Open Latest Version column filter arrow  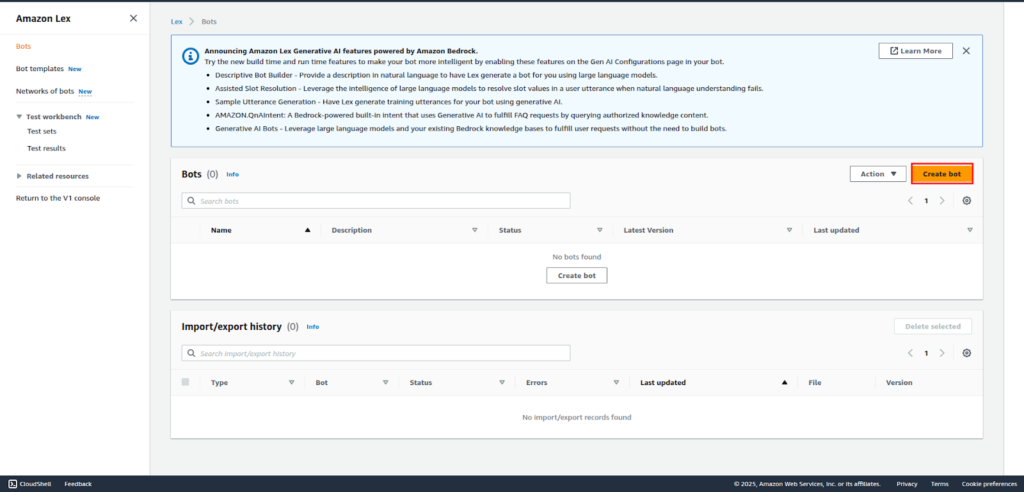(x=790, y=230)
